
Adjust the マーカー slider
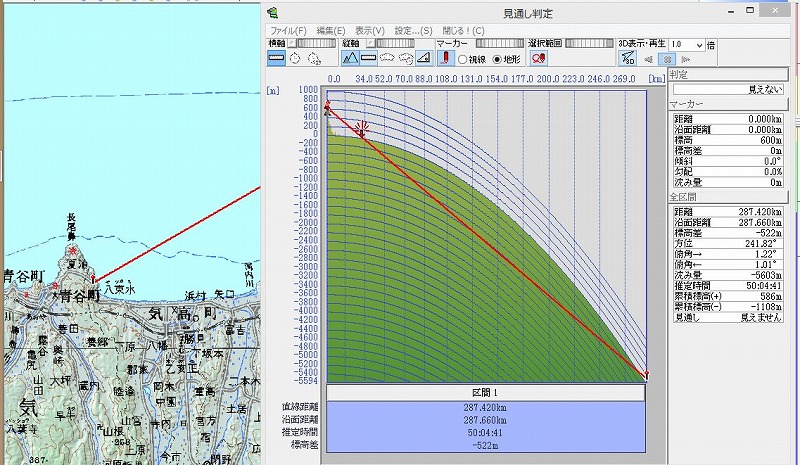(x=499, y=43)
